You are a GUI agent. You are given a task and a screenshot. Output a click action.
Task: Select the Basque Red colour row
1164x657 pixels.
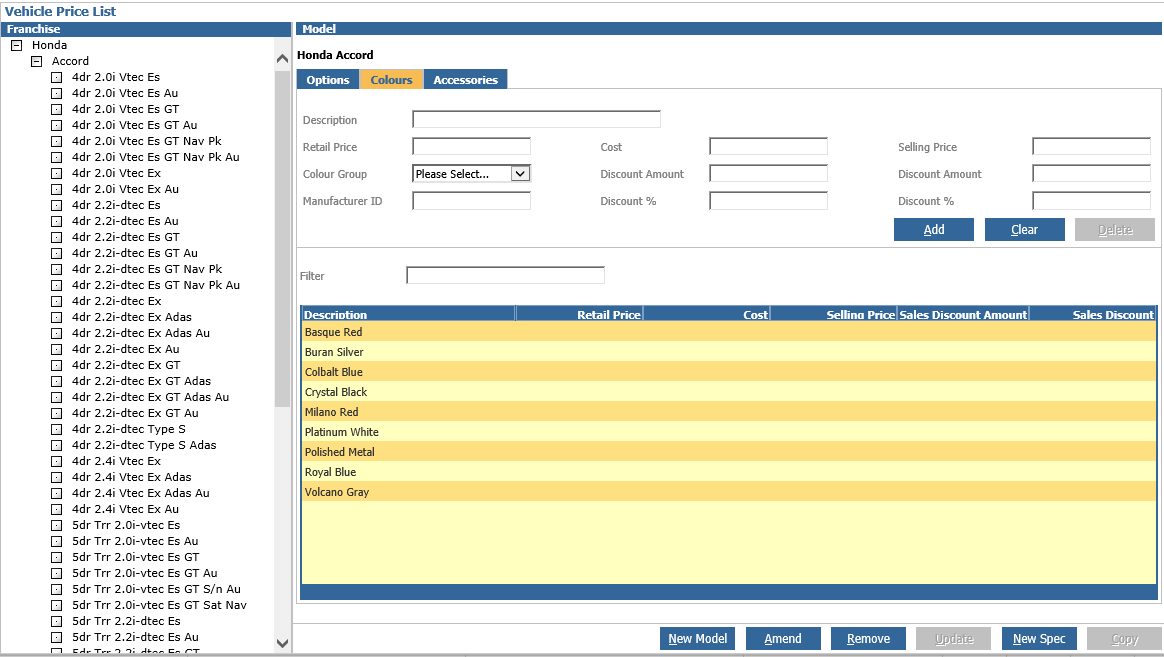729,332
